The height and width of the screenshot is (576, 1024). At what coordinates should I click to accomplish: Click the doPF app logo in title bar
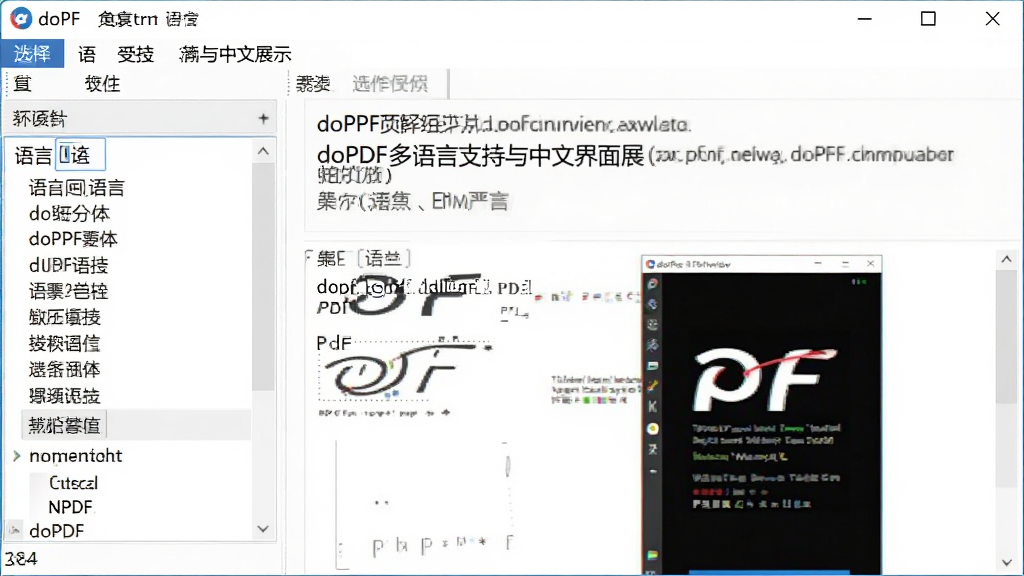click(21, 18)
